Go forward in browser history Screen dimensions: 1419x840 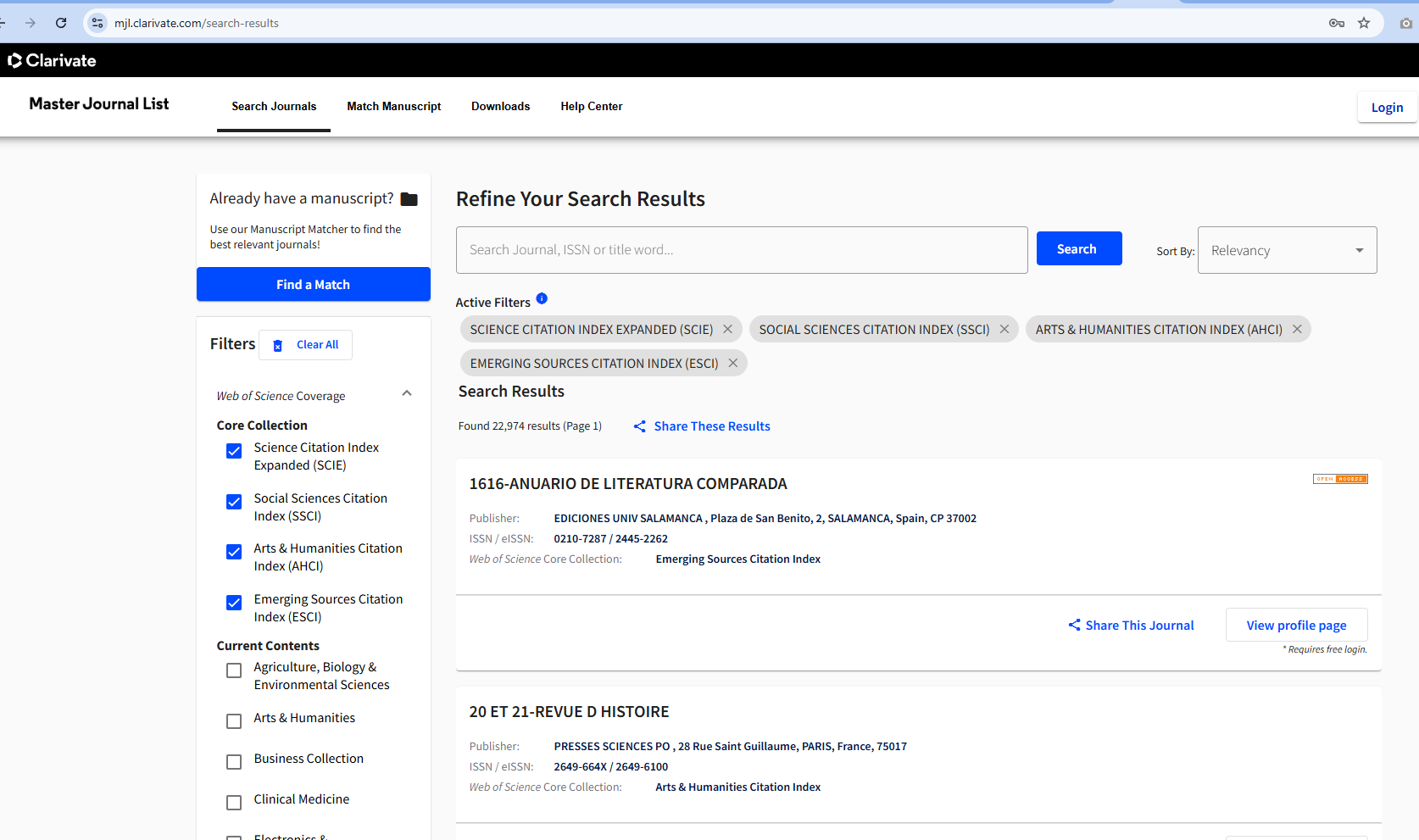tap(31, 23)
